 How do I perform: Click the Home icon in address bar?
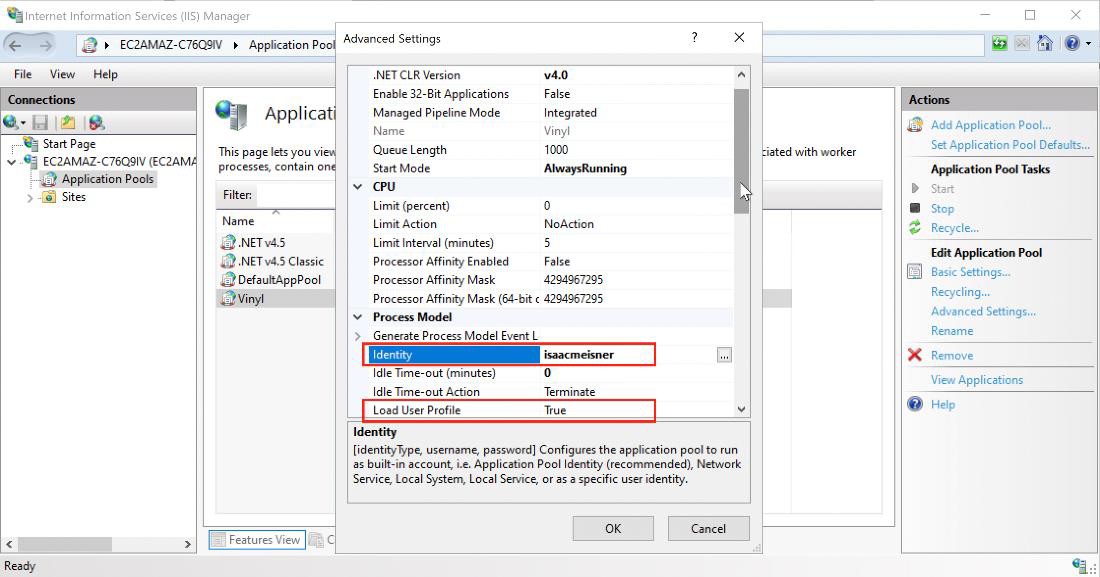1045,44
